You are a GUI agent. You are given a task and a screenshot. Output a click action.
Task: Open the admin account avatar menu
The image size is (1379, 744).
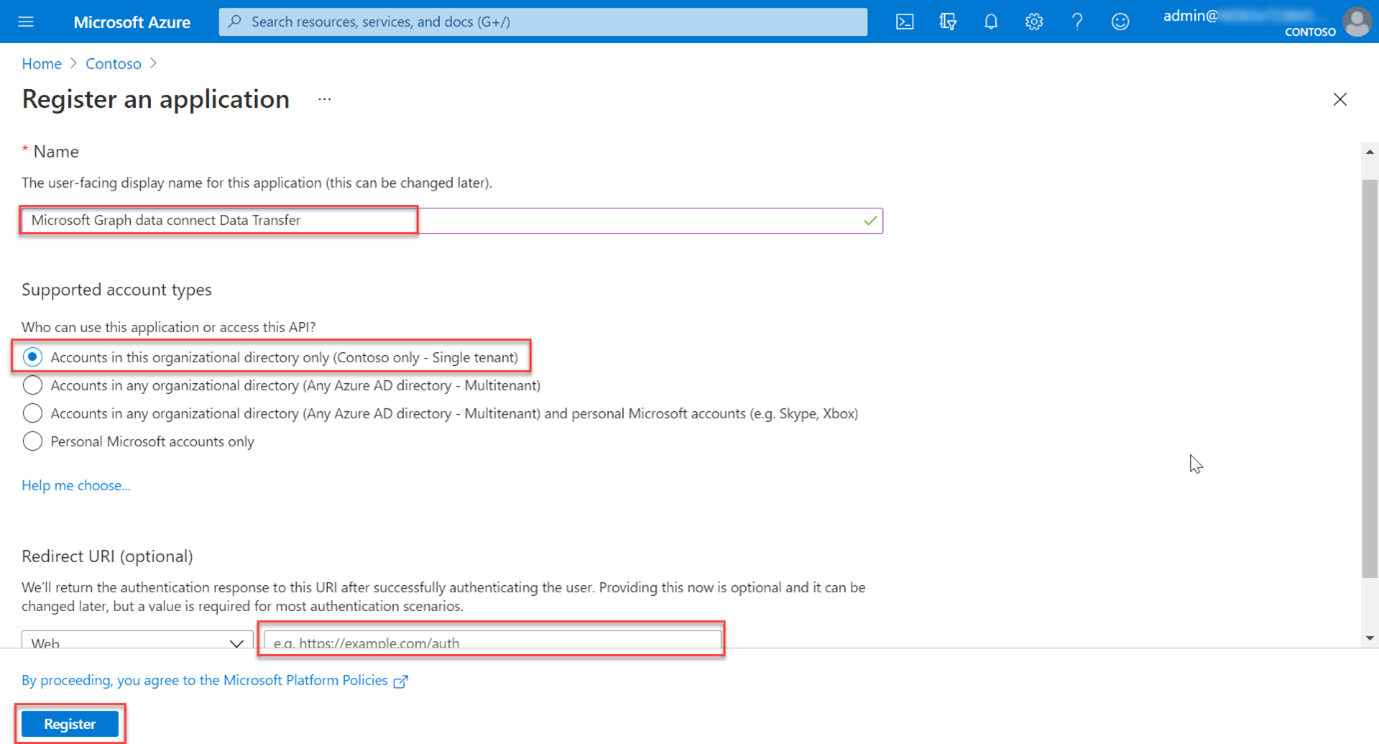tap(1357, 21)
